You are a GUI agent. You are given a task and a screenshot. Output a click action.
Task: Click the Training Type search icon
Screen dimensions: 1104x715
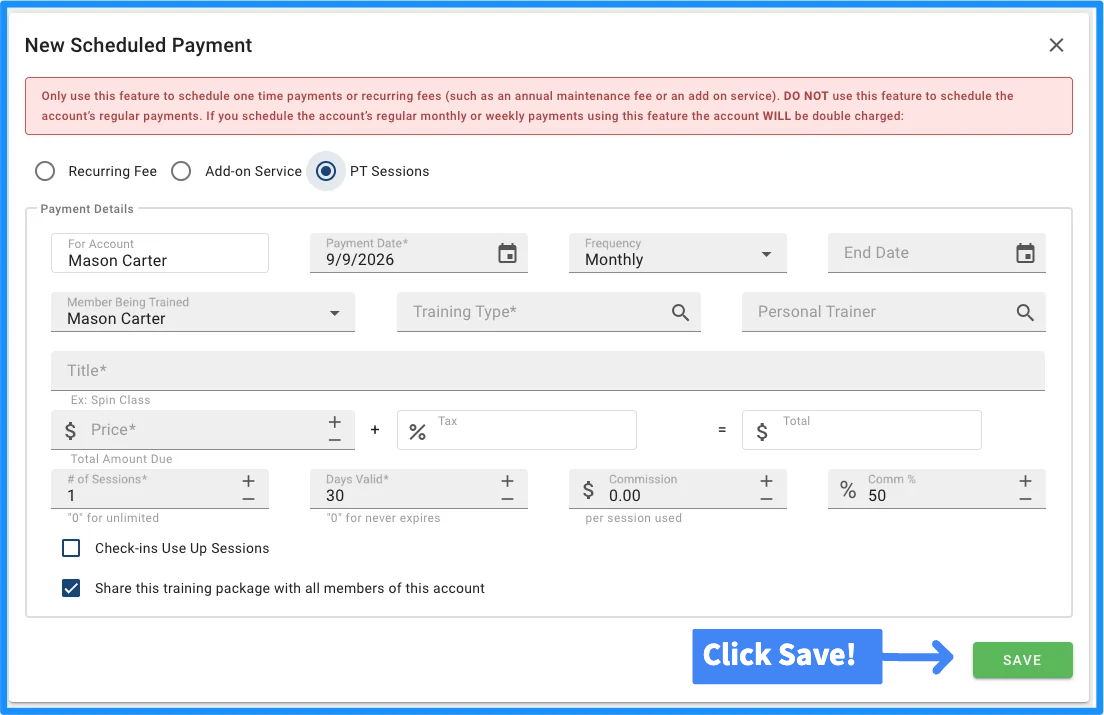coord(679,312)
